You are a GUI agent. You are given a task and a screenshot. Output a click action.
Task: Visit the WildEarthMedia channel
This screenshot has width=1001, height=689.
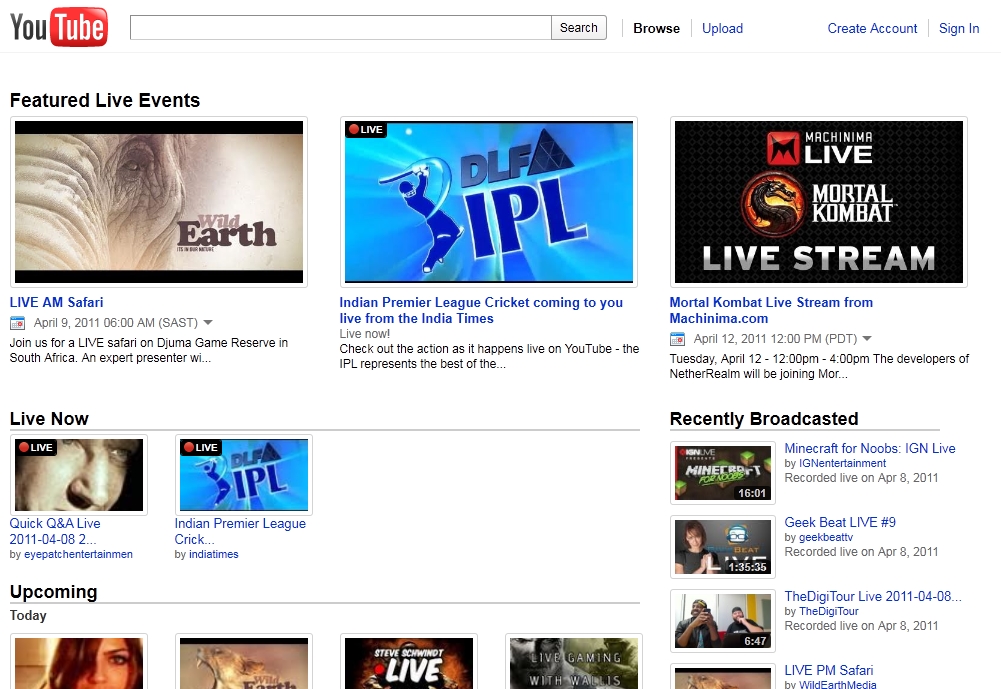(838, 685)
